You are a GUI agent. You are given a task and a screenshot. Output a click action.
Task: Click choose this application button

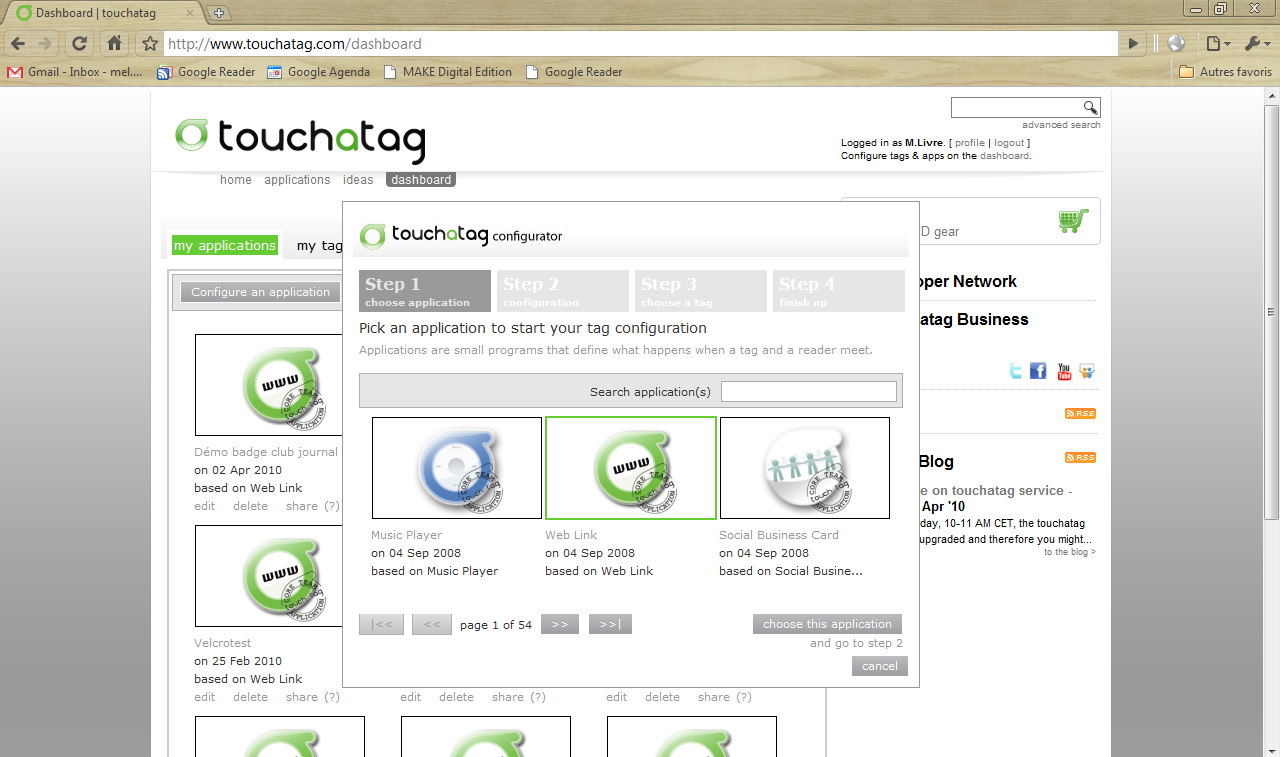click(828, 624)
